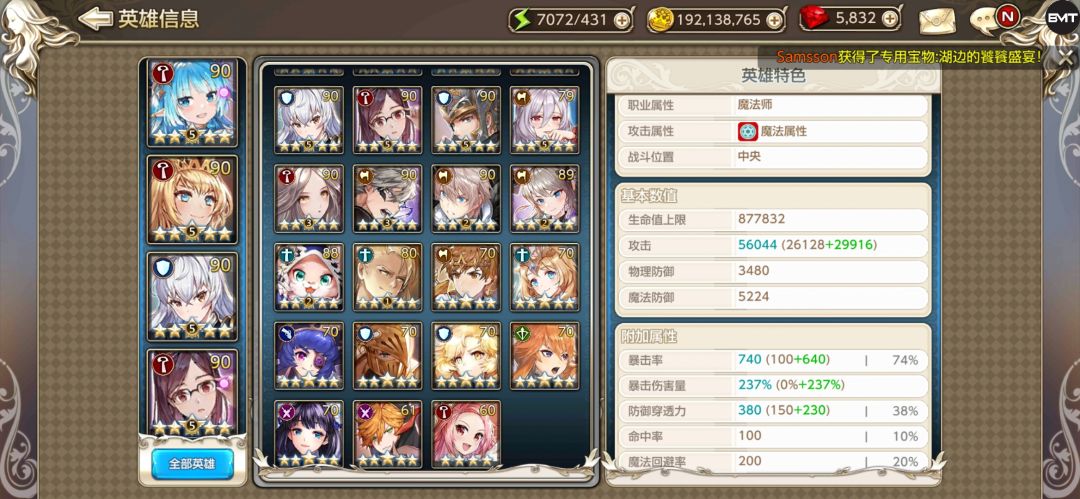Select the level 60 pink-haired mage hero
The image size is (1080, 499).
pyautogui.click(x=466, y=434)
